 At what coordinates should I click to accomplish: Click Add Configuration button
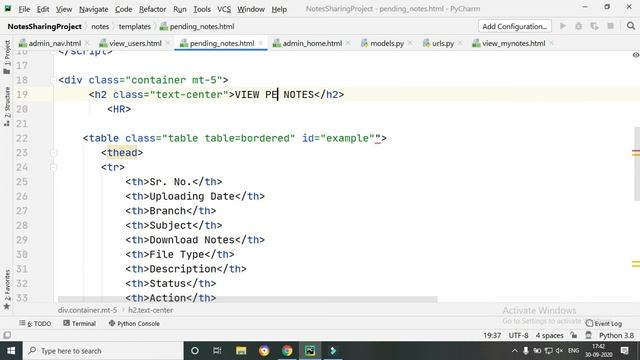(x=515, y=26)
